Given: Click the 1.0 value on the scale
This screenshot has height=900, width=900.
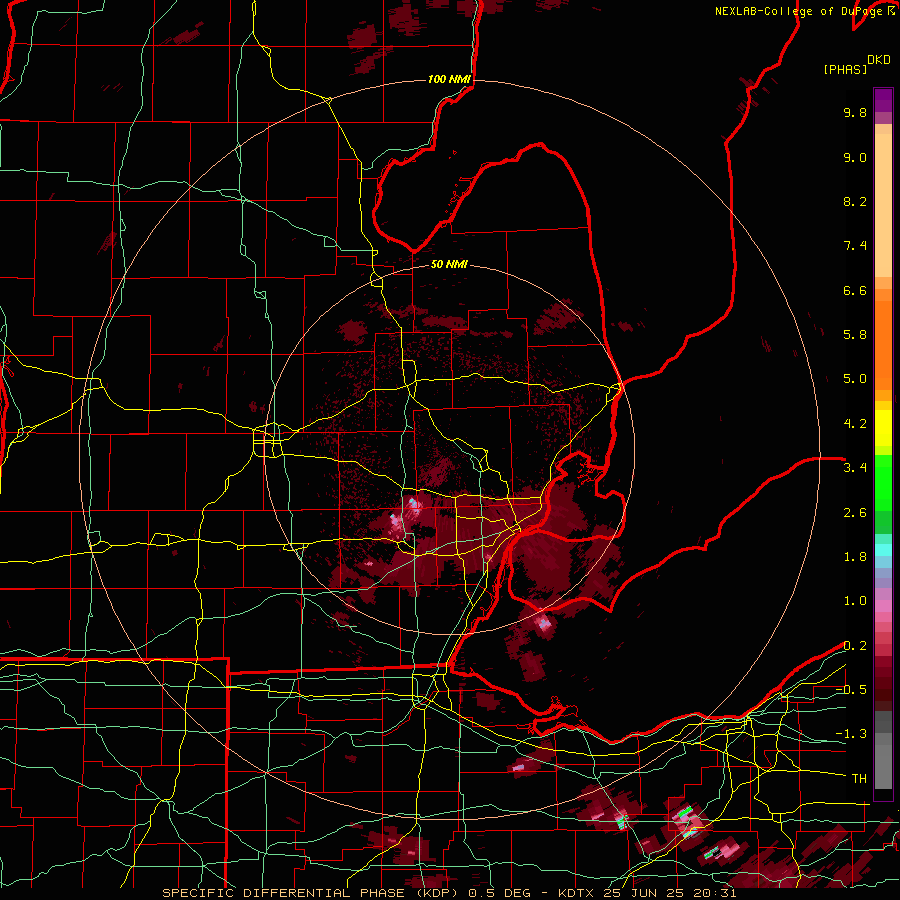Looking at the screenshot, I should [x=855, y=601].
